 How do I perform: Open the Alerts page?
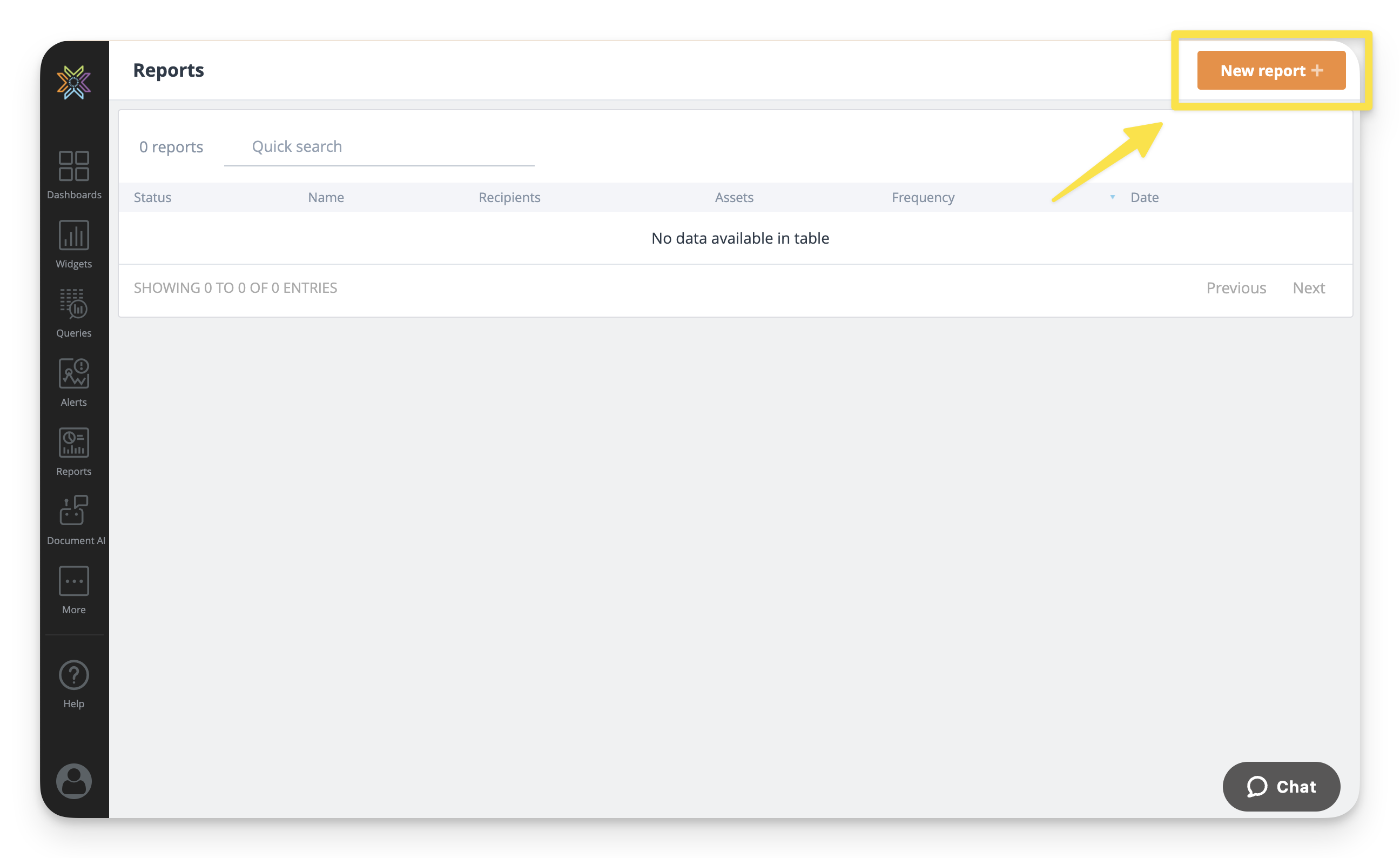pos(74,382)
